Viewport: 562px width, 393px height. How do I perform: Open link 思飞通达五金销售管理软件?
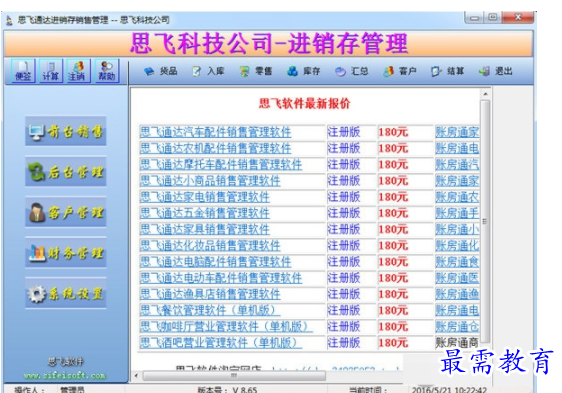pos(204,213)
